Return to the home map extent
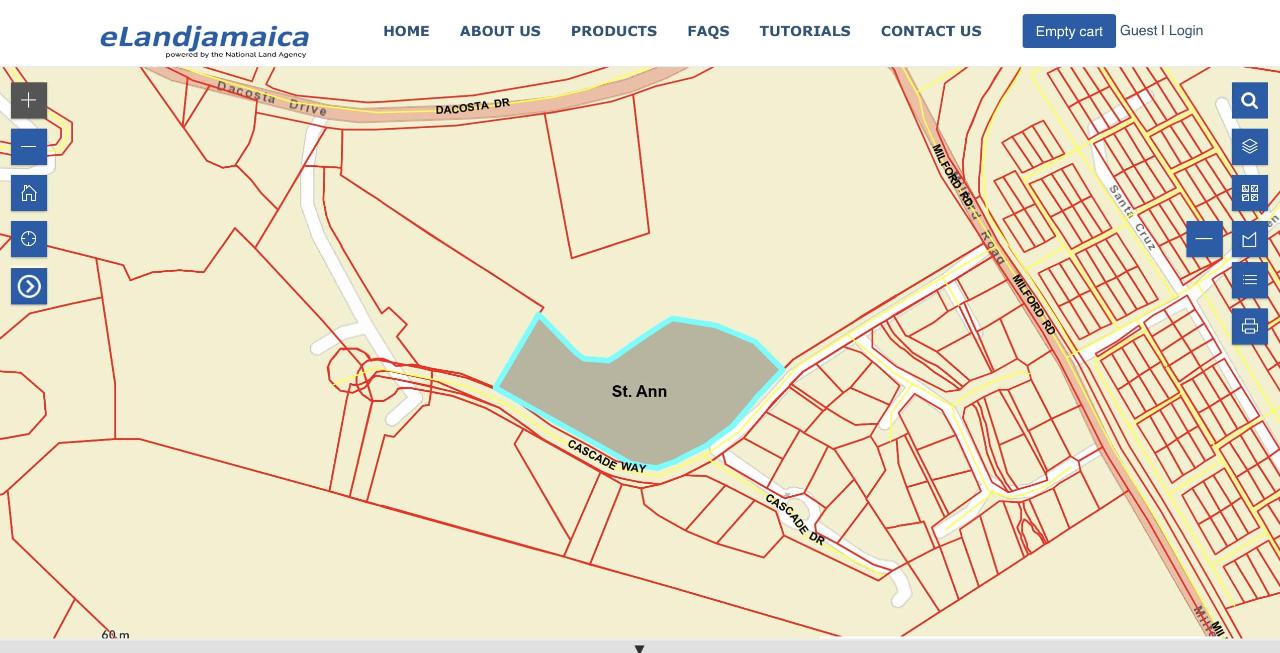1280x653 pixels. (x=28, y=193)
